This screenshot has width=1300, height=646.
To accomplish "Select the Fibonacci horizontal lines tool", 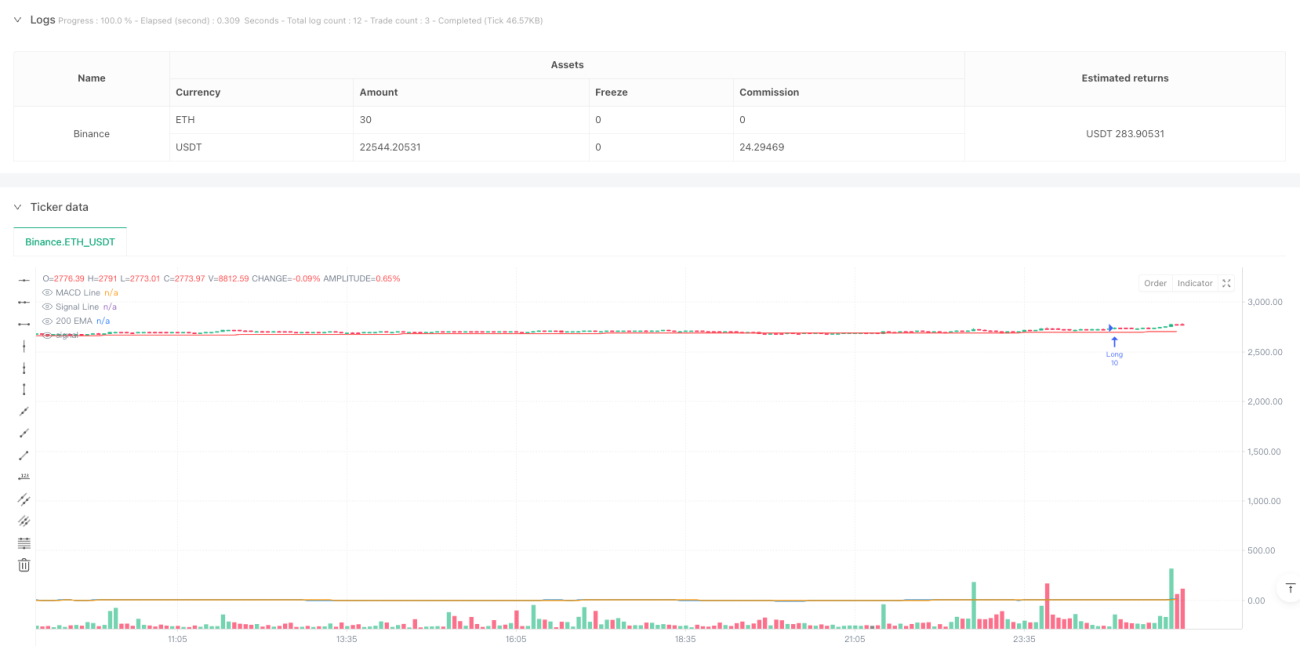I will click(24, 543).
